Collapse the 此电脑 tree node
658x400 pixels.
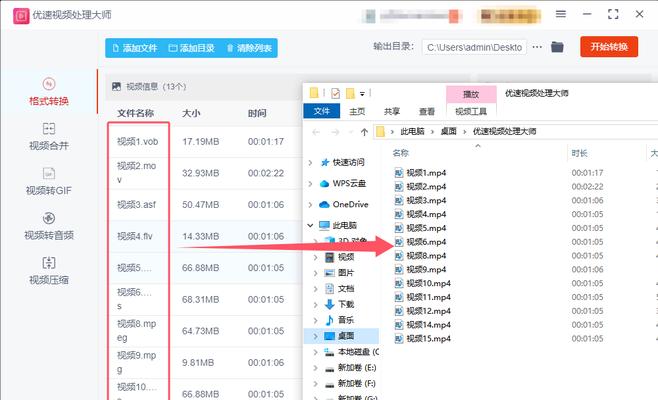tap(311, 225)
